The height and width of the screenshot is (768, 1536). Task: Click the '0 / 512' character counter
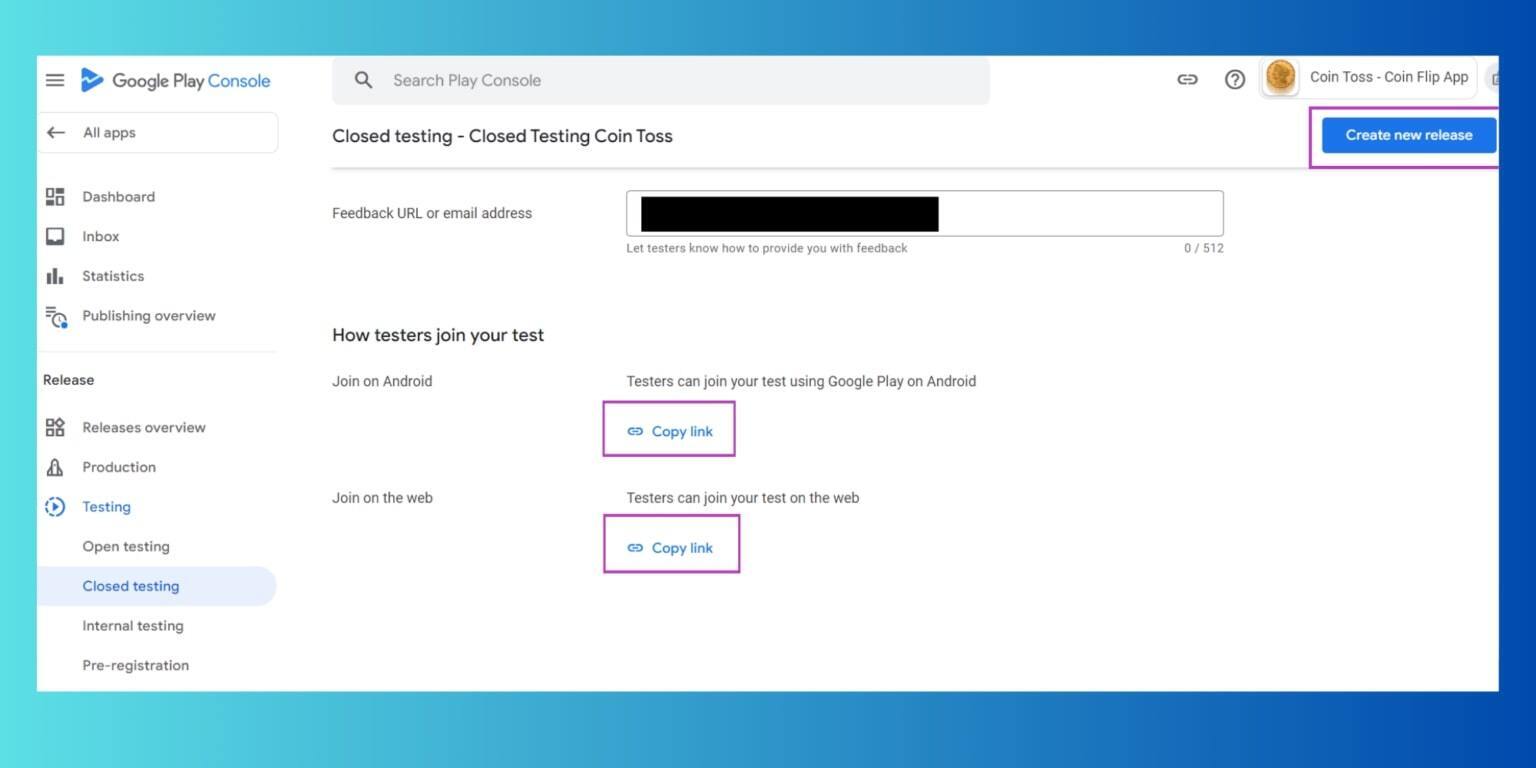click(1203, 248)
